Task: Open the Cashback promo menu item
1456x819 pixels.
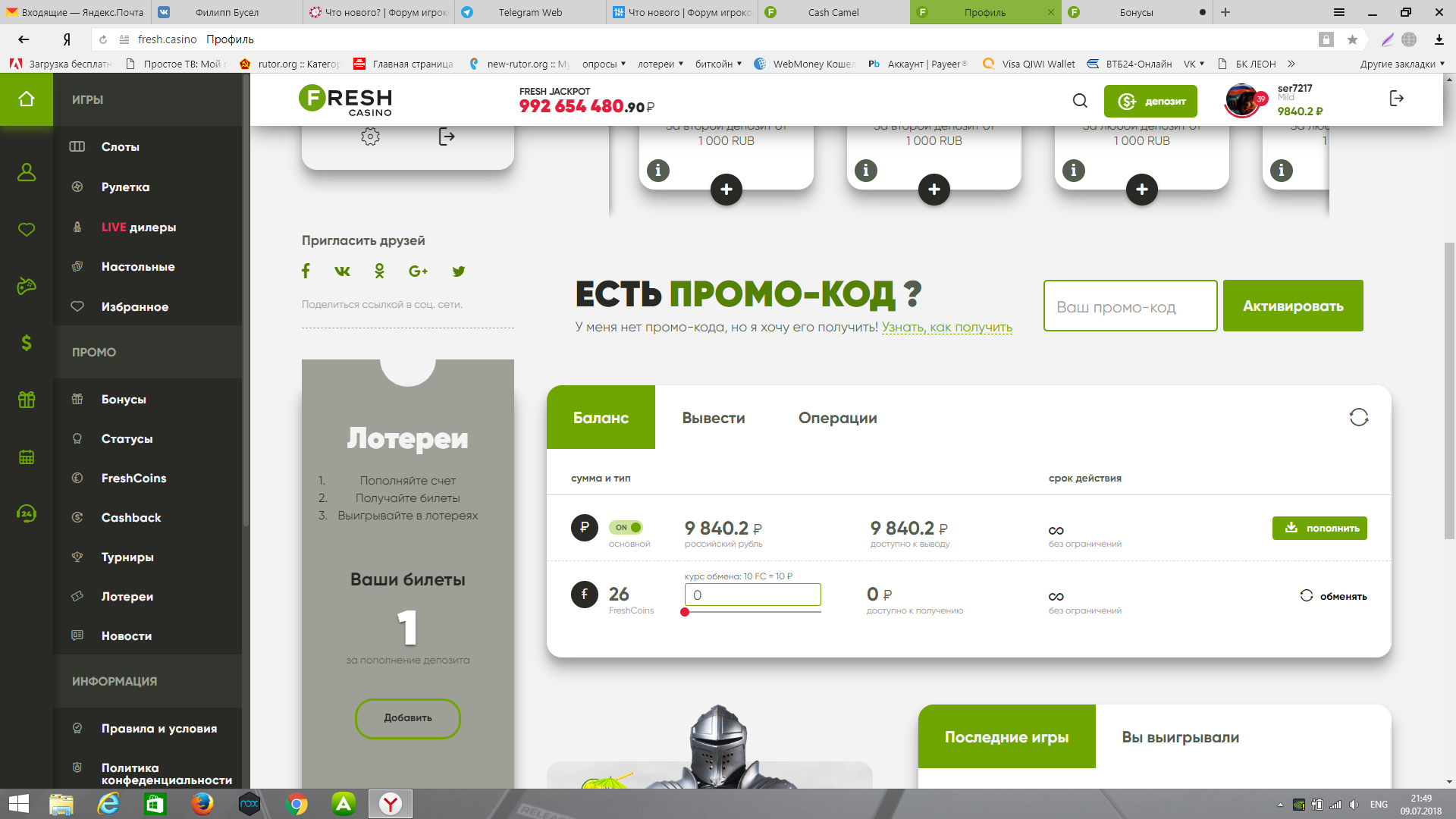Action: coord(131,518)
